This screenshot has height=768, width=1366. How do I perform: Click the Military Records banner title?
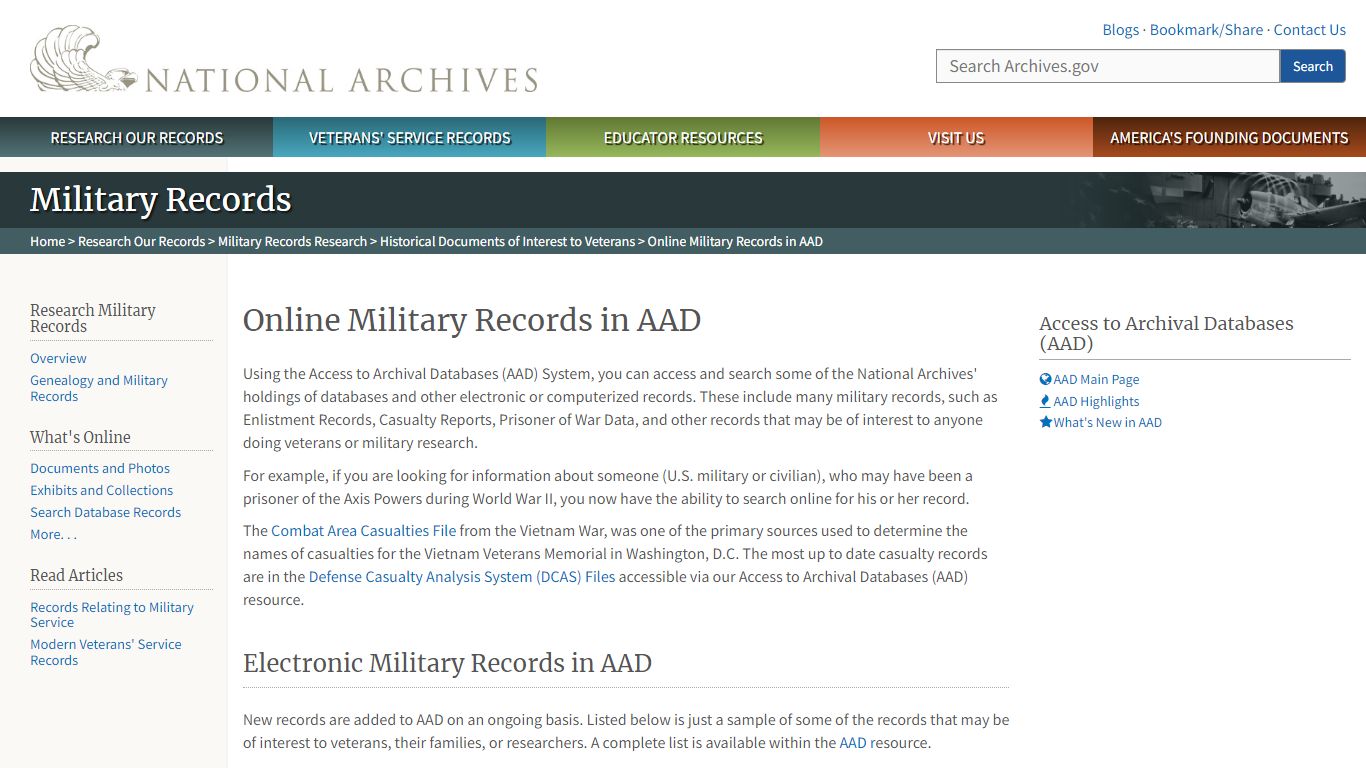coord(160,199)
